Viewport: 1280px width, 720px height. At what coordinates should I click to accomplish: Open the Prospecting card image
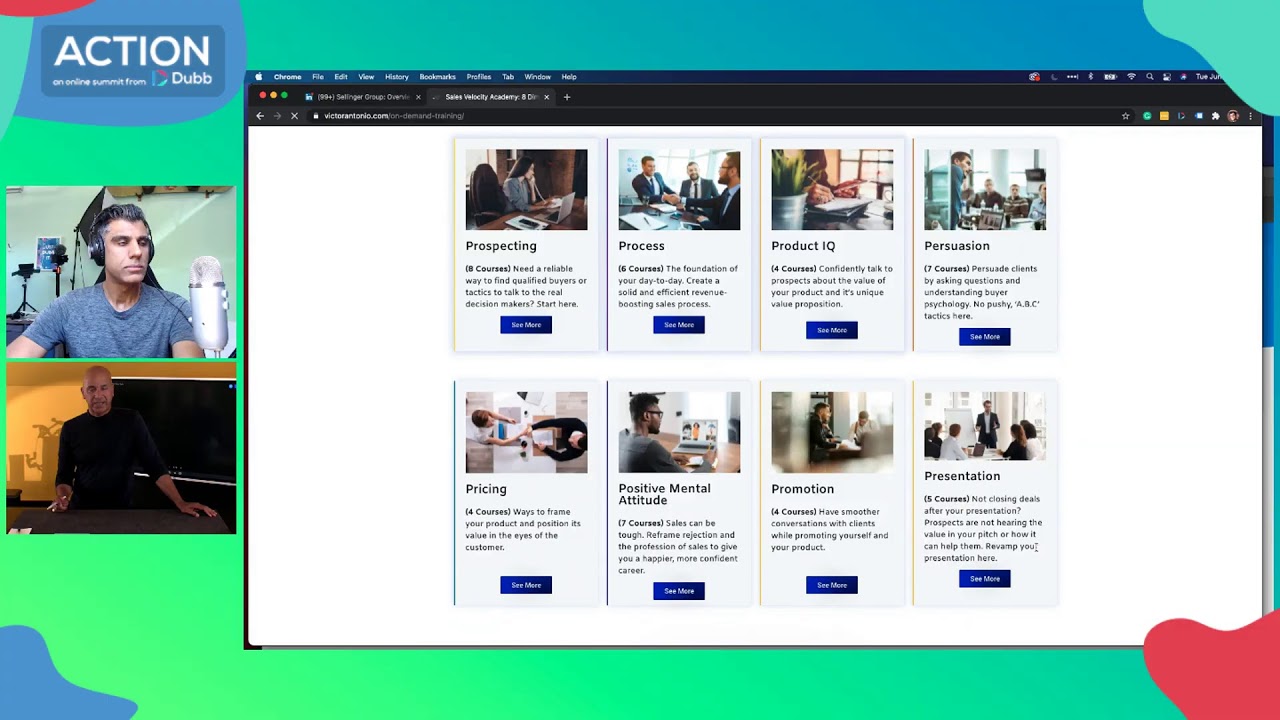pyautogui.click(x=526, y=190)
